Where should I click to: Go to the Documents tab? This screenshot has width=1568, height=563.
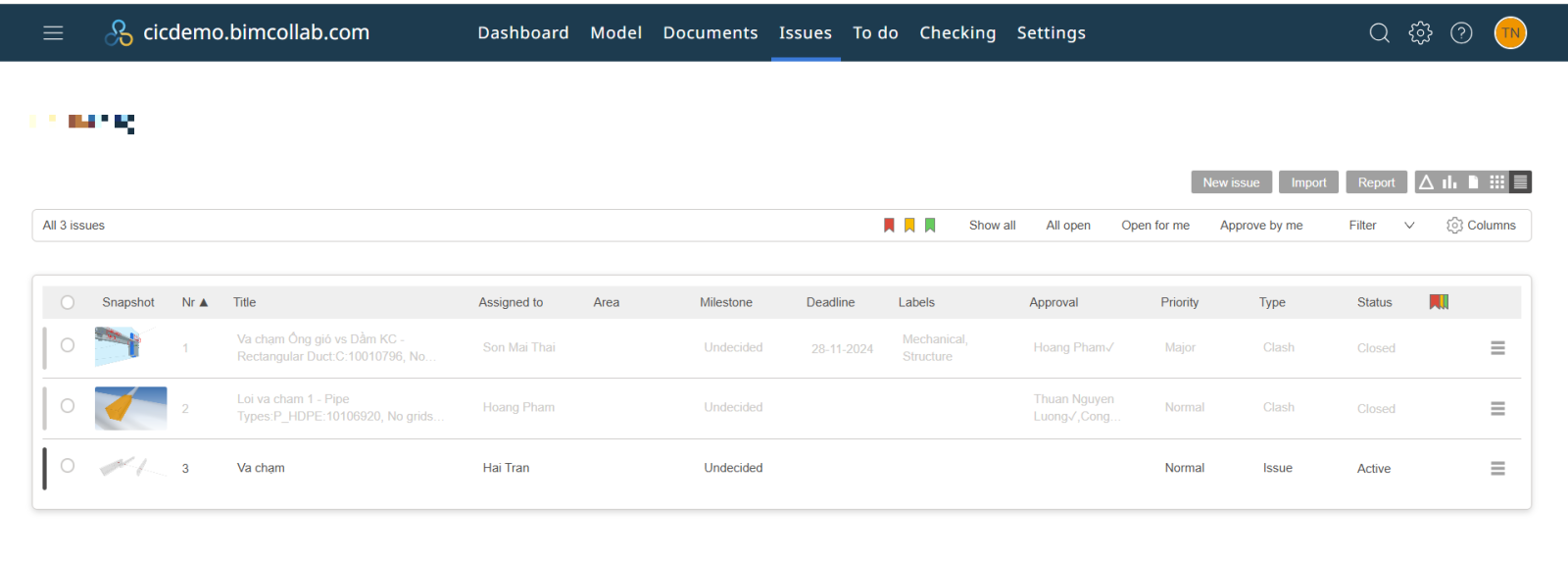point(710,33)
